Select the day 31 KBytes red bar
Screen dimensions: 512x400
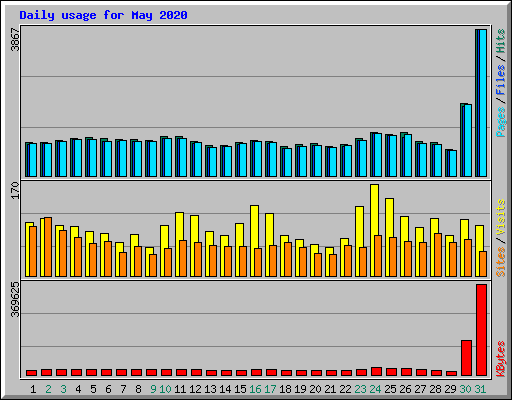[x=481, y=330]
